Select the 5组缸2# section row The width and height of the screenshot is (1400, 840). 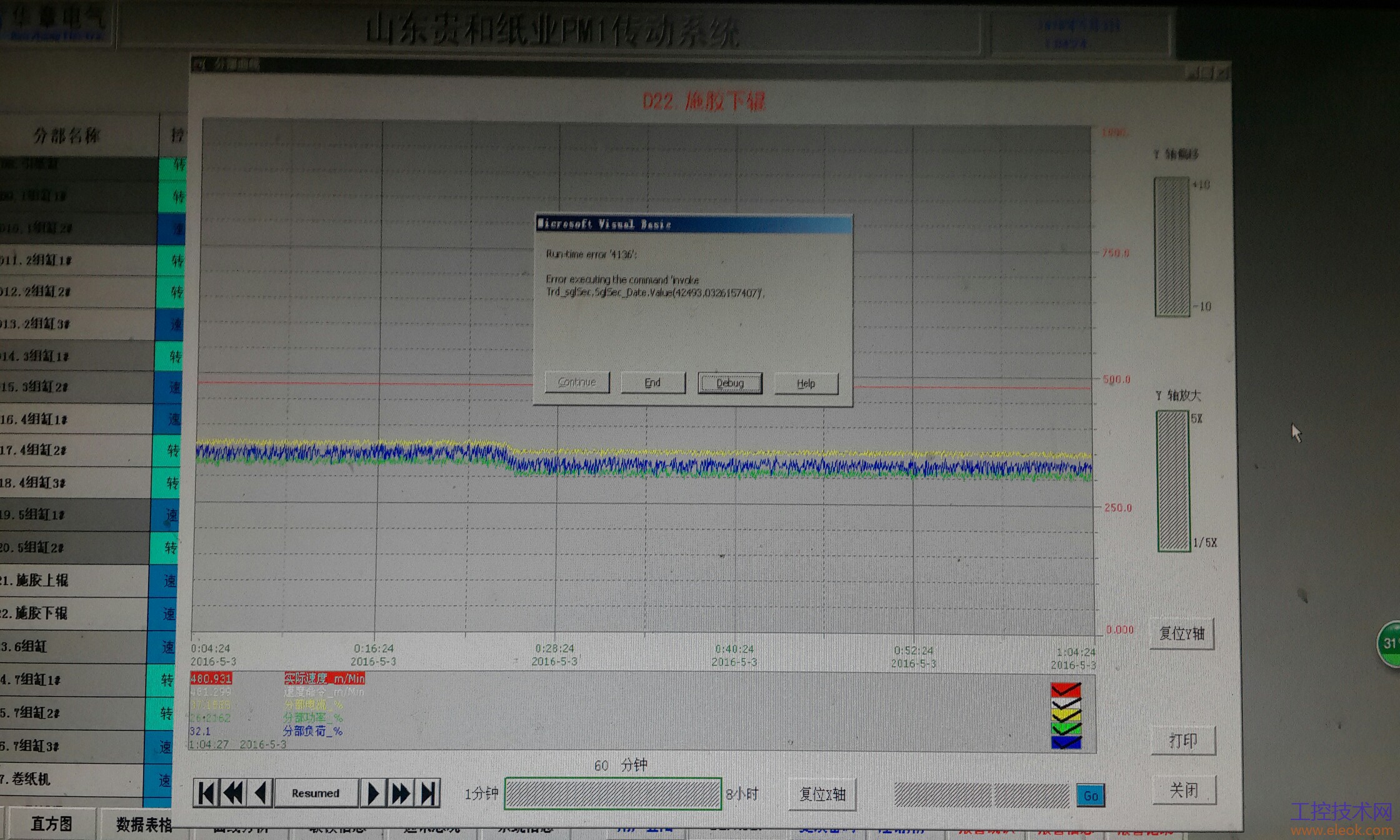click(x=75, y=547)
